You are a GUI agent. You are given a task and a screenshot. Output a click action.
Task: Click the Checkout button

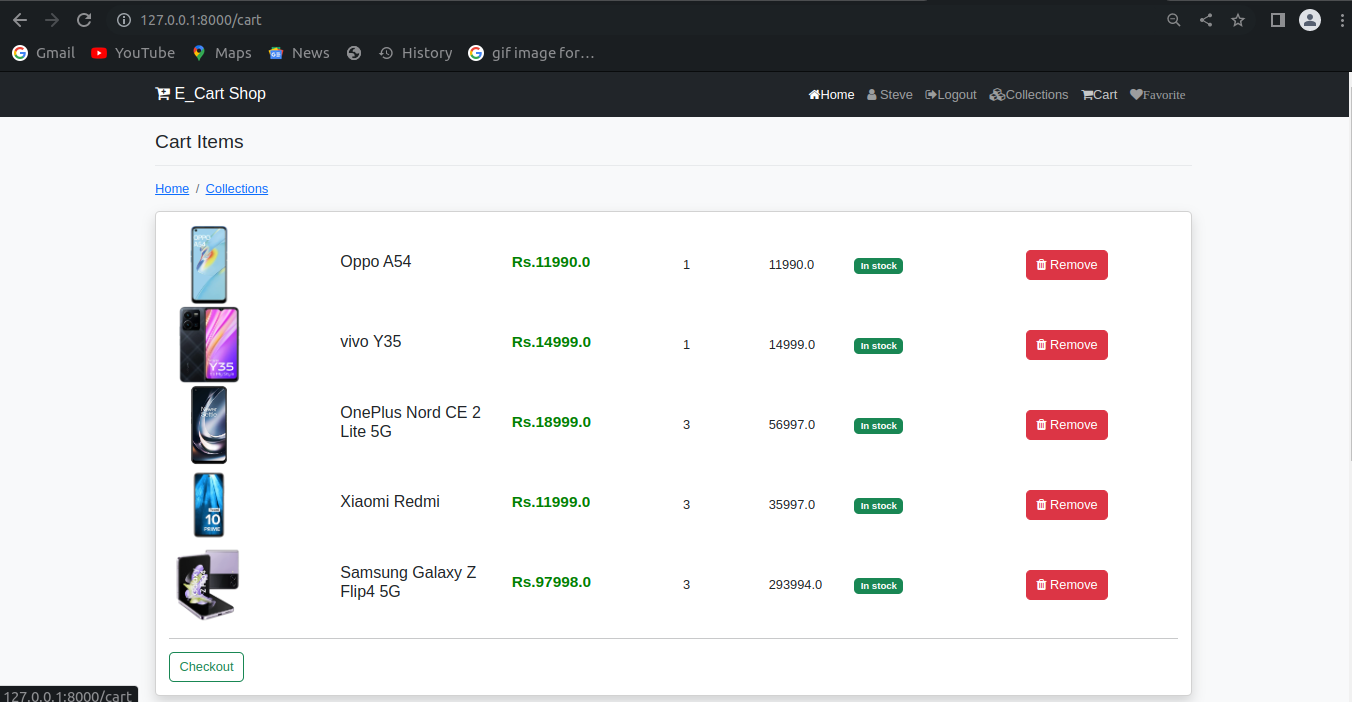coord(206,666)
